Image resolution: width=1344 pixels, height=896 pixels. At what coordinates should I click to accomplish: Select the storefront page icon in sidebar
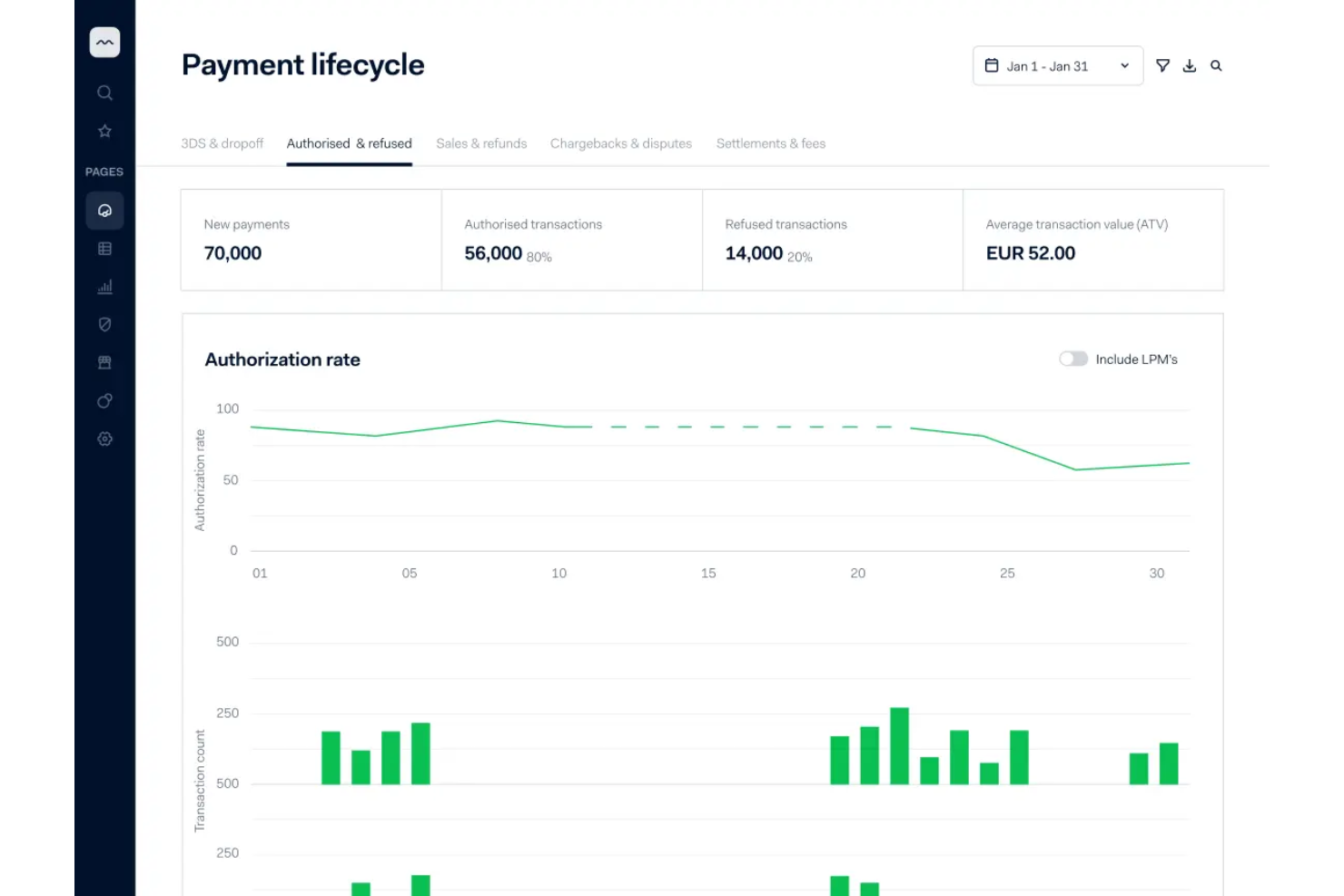click(x=104, y=362)
